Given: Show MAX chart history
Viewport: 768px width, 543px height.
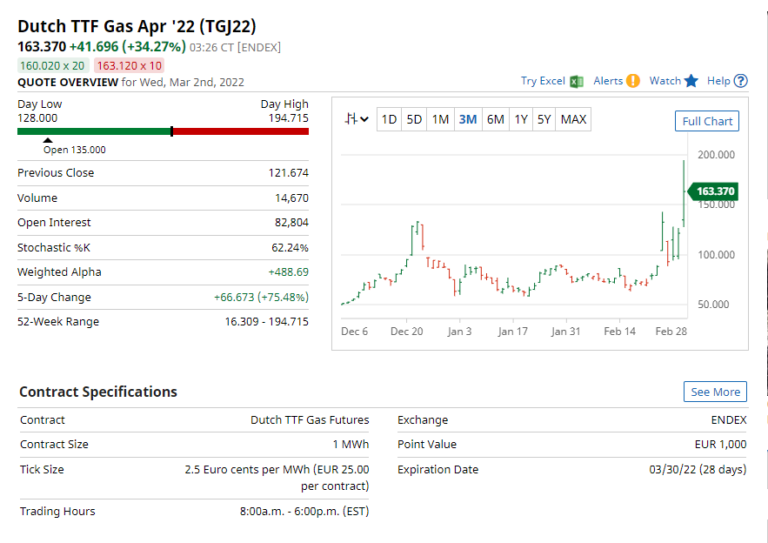Looking at the screenshot, I should tap(573, 120).
